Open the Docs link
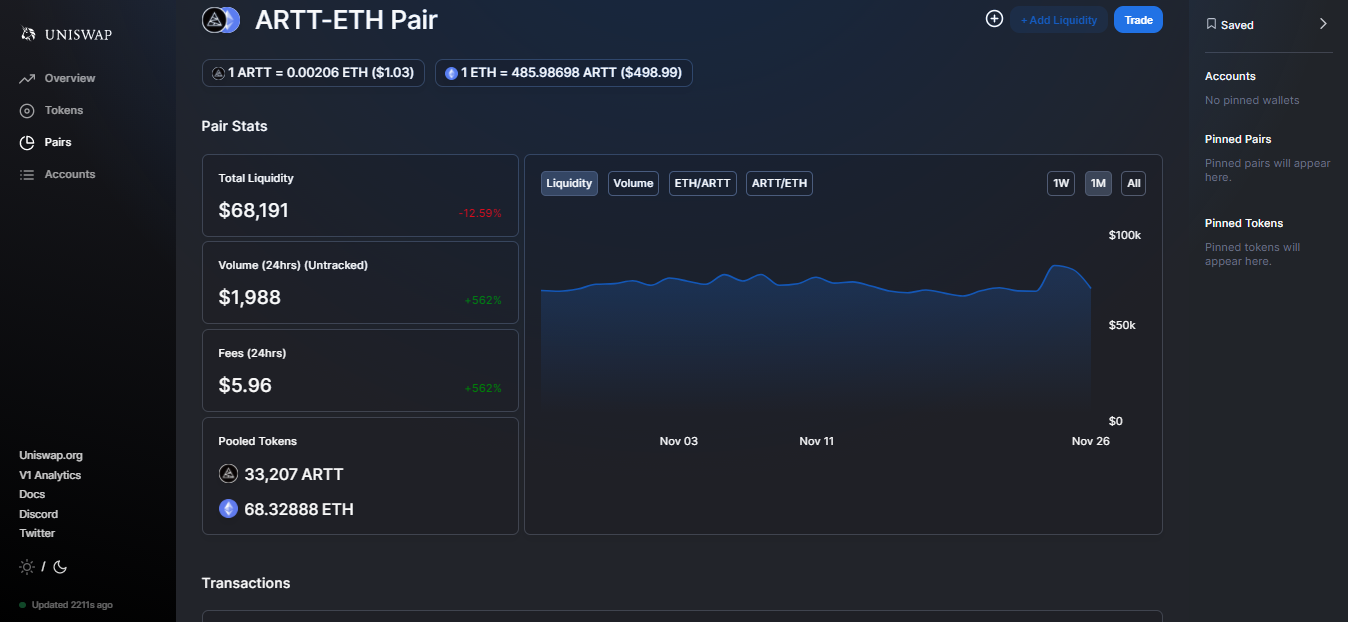1348x622 pixels. [32, 494]
